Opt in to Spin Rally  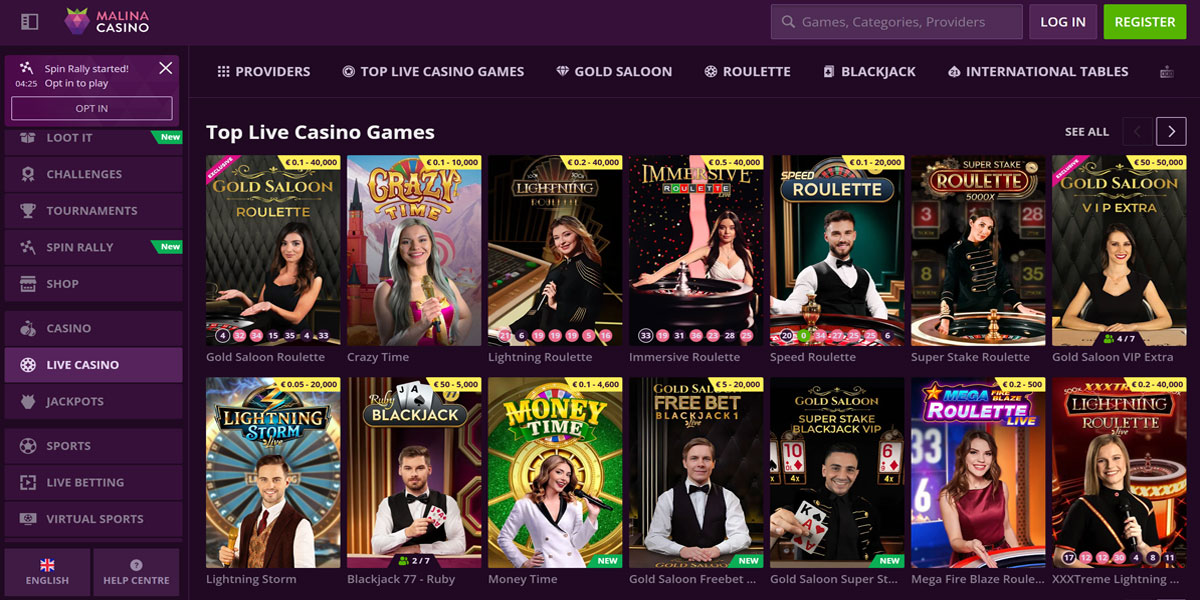coord(92,108)
